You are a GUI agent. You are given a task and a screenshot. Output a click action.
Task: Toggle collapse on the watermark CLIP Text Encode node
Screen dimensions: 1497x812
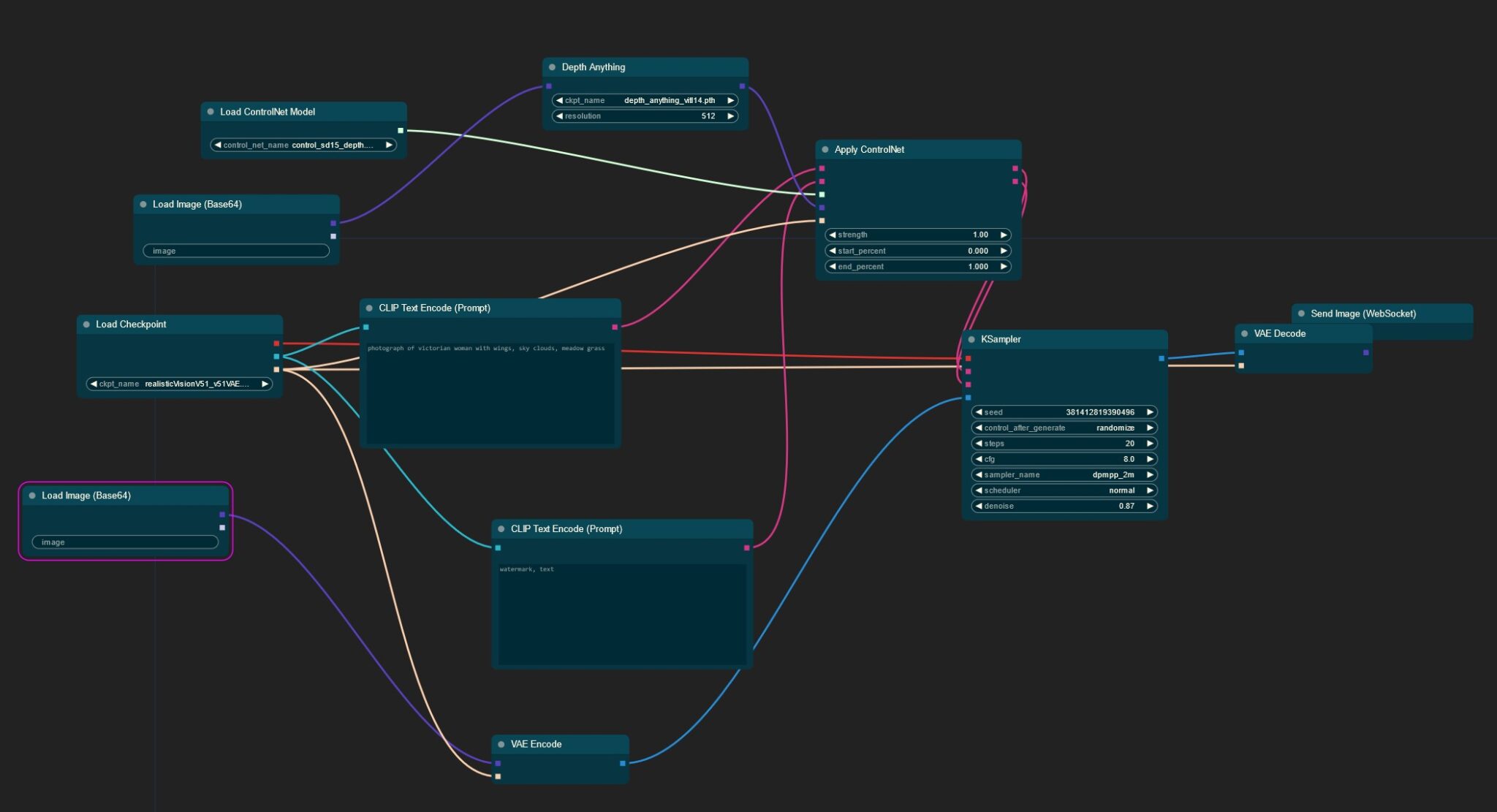502,528
